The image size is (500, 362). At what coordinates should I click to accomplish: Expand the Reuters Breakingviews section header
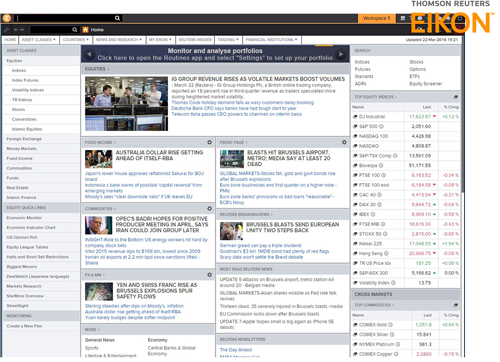click(x=246, y=214)
